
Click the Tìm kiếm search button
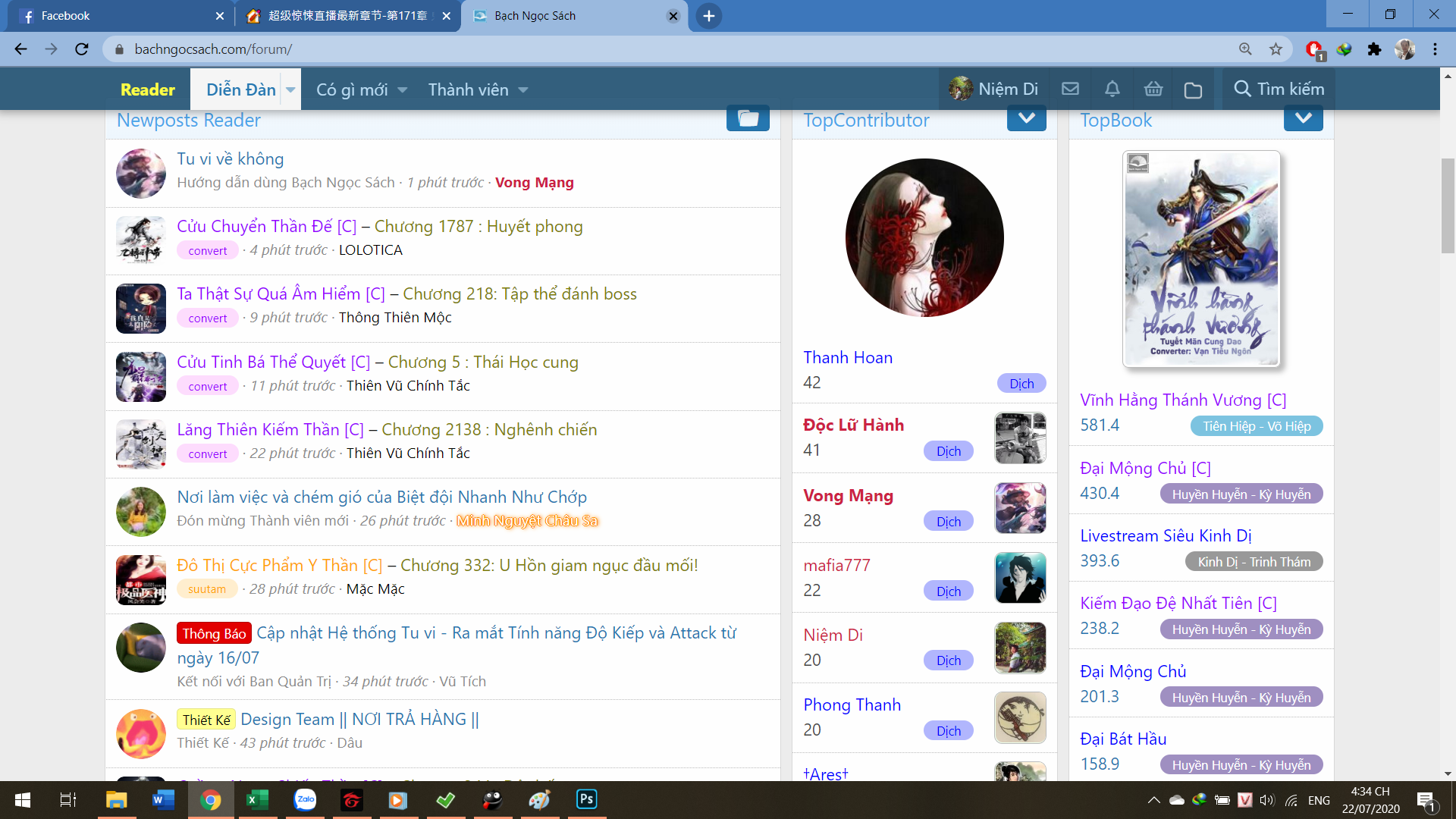[1279, 89]
